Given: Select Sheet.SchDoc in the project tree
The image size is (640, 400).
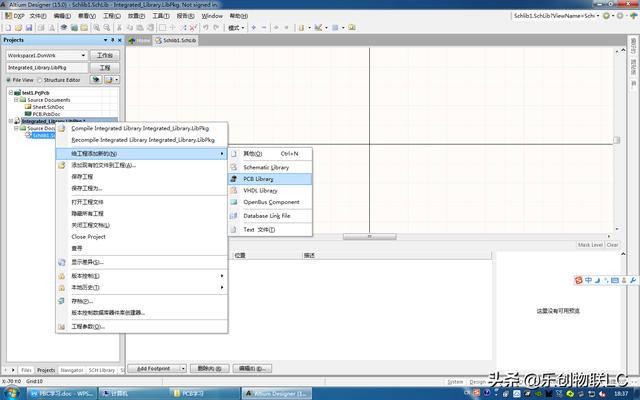Looking at the screenshot, I should pyautogui.click(x=48, y=107).
